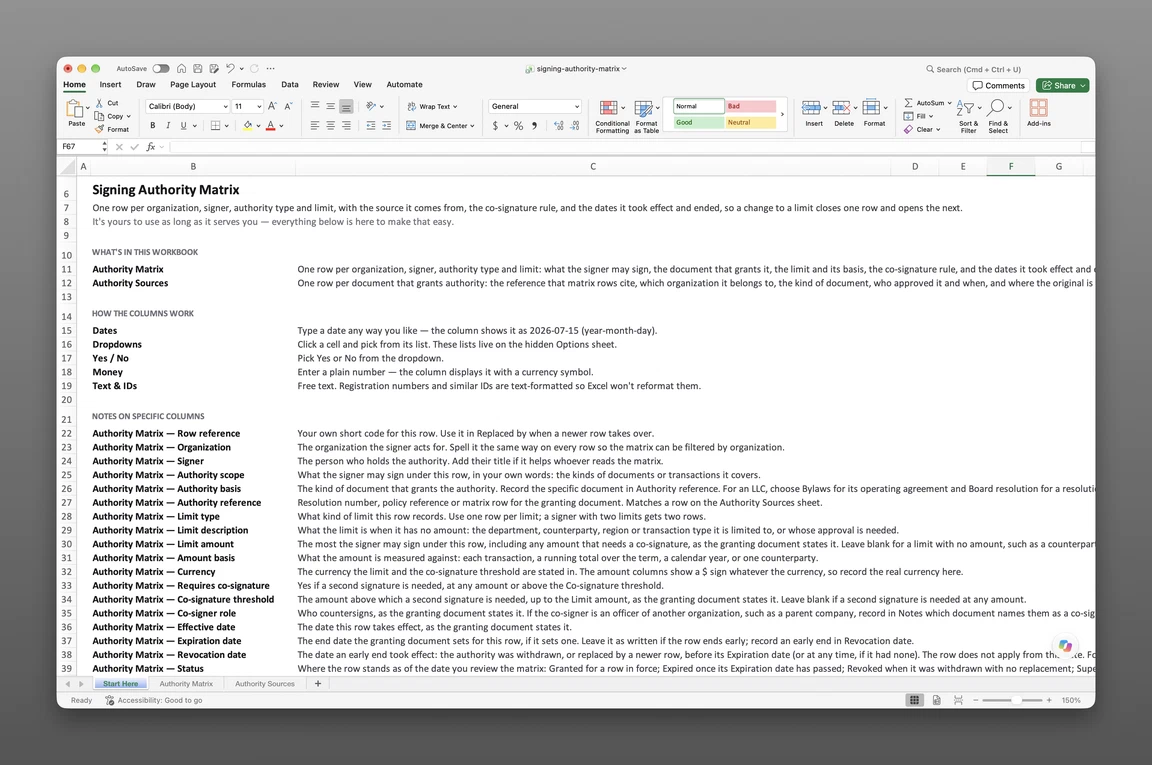The height and width of the screenshot is (765, 1152).
Task: Apply the Bad cell style
Action: [x=750, y=107]
